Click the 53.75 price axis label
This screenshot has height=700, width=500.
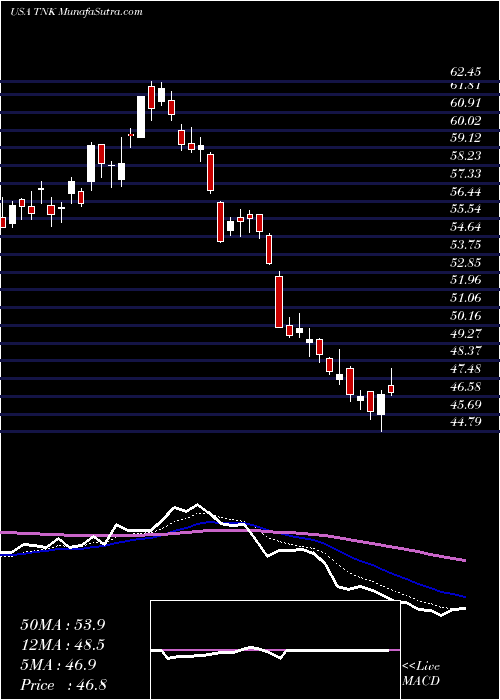[465, 245]
